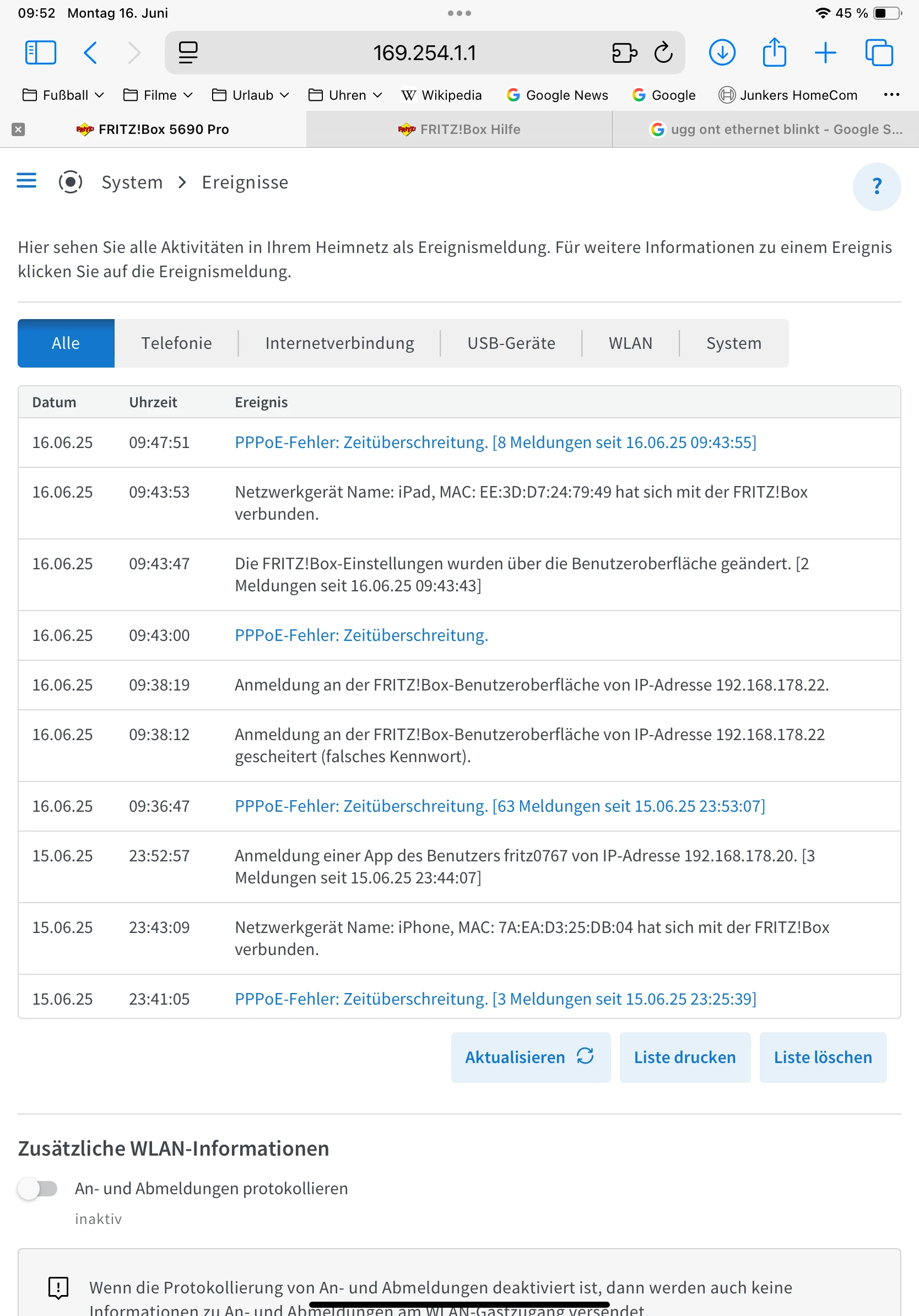Click the blue help question mark
919x1316 pixels.
click(876, 186)
